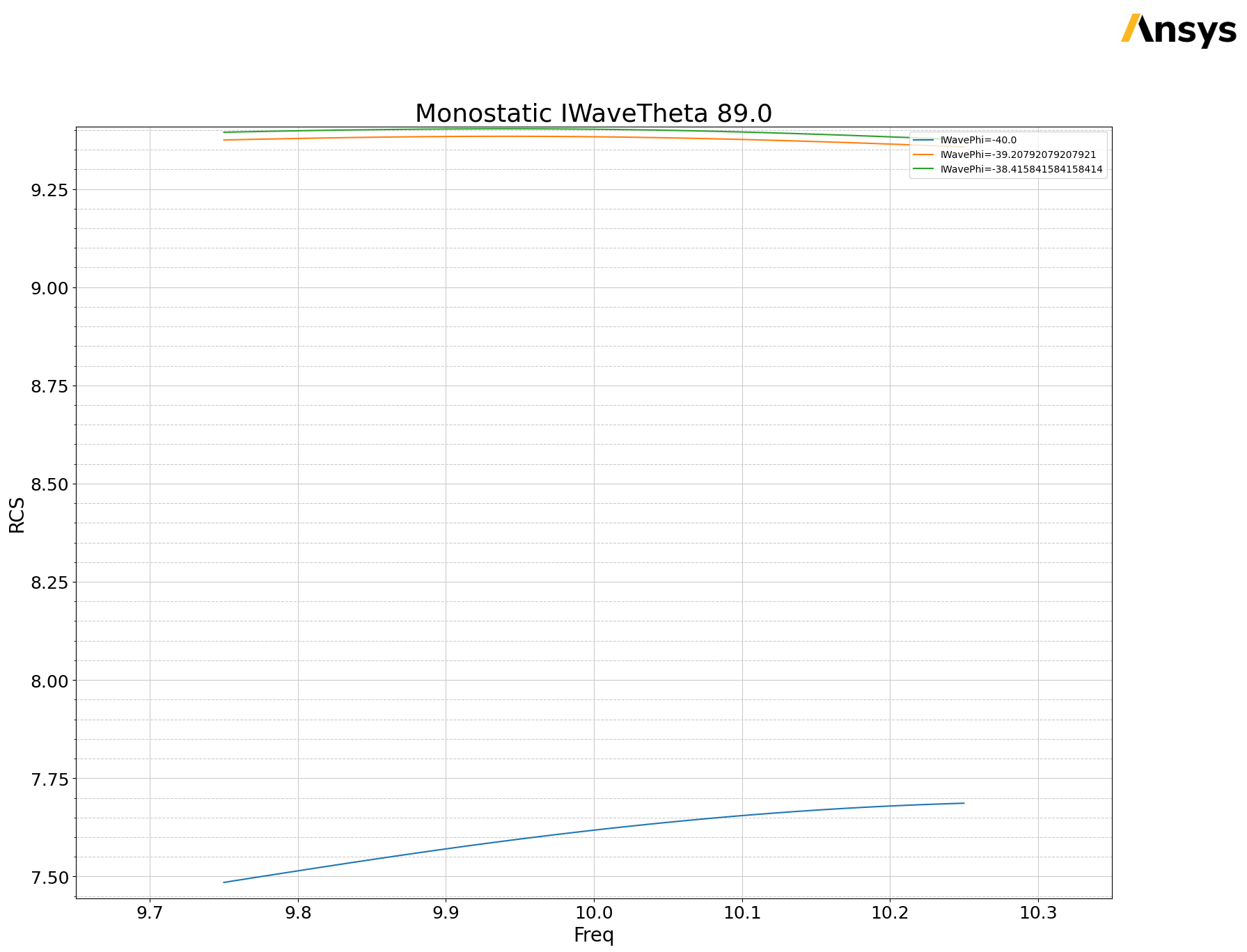Select the IWavePhi=-40.0 legend entry
Screen dimensions: 1247x952
click(978, 140)
